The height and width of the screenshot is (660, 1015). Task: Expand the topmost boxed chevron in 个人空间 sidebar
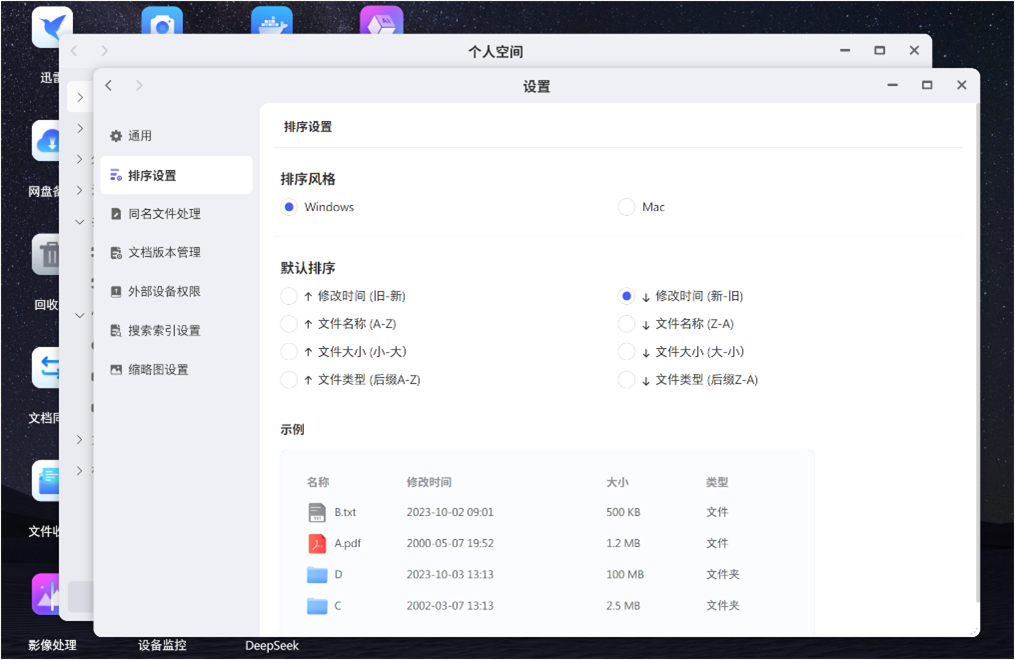[x=80, y=98]
